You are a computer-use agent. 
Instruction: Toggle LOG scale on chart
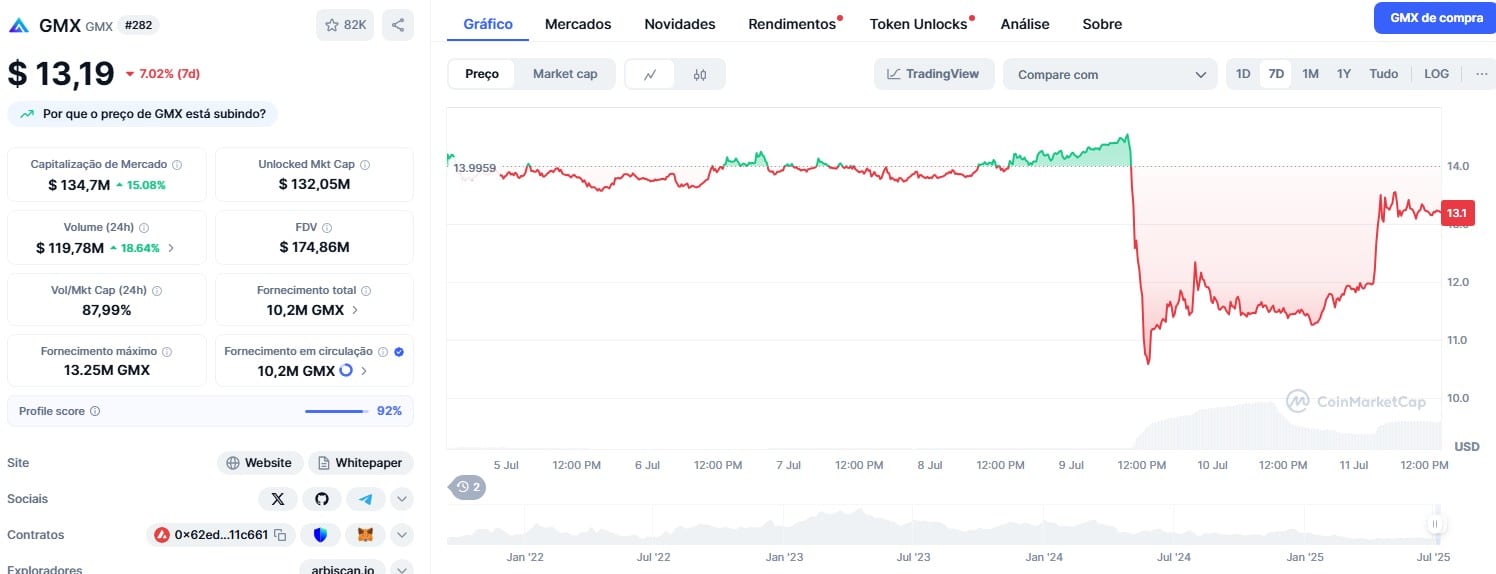click(x=1436, y=74)
